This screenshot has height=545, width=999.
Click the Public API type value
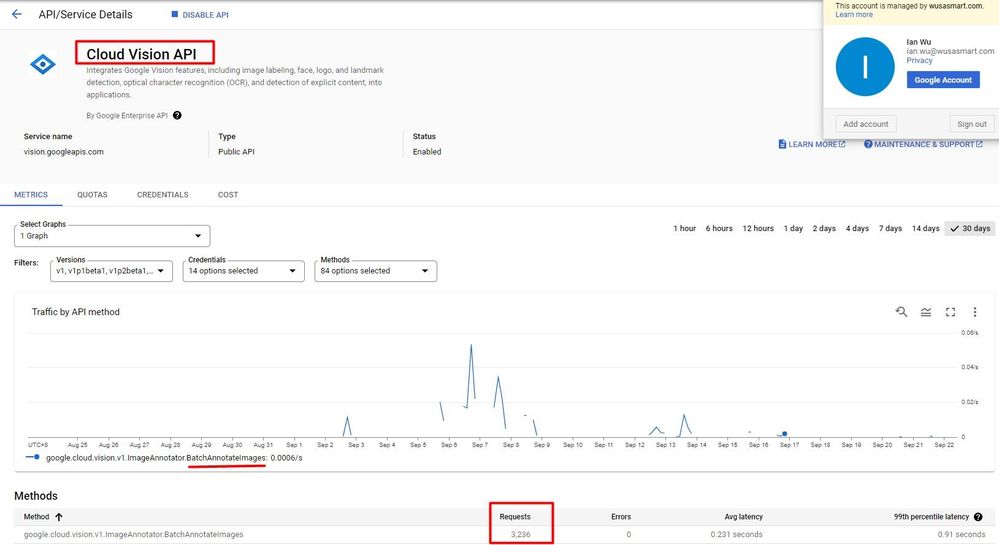[236, 152]
